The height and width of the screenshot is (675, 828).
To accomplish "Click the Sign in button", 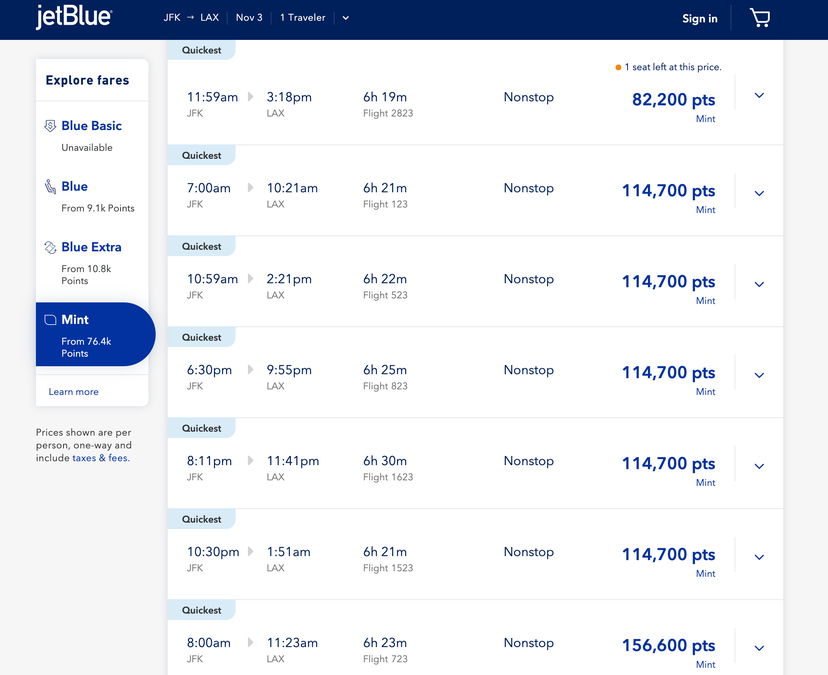I will pyautogui.click(x=699, y=18).
